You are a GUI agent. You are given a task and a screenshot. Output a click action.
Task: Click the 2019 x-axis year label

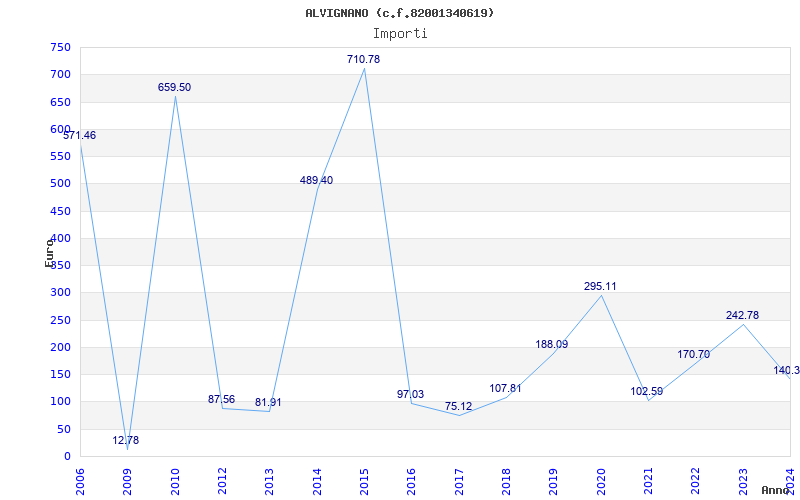(554, 482)
